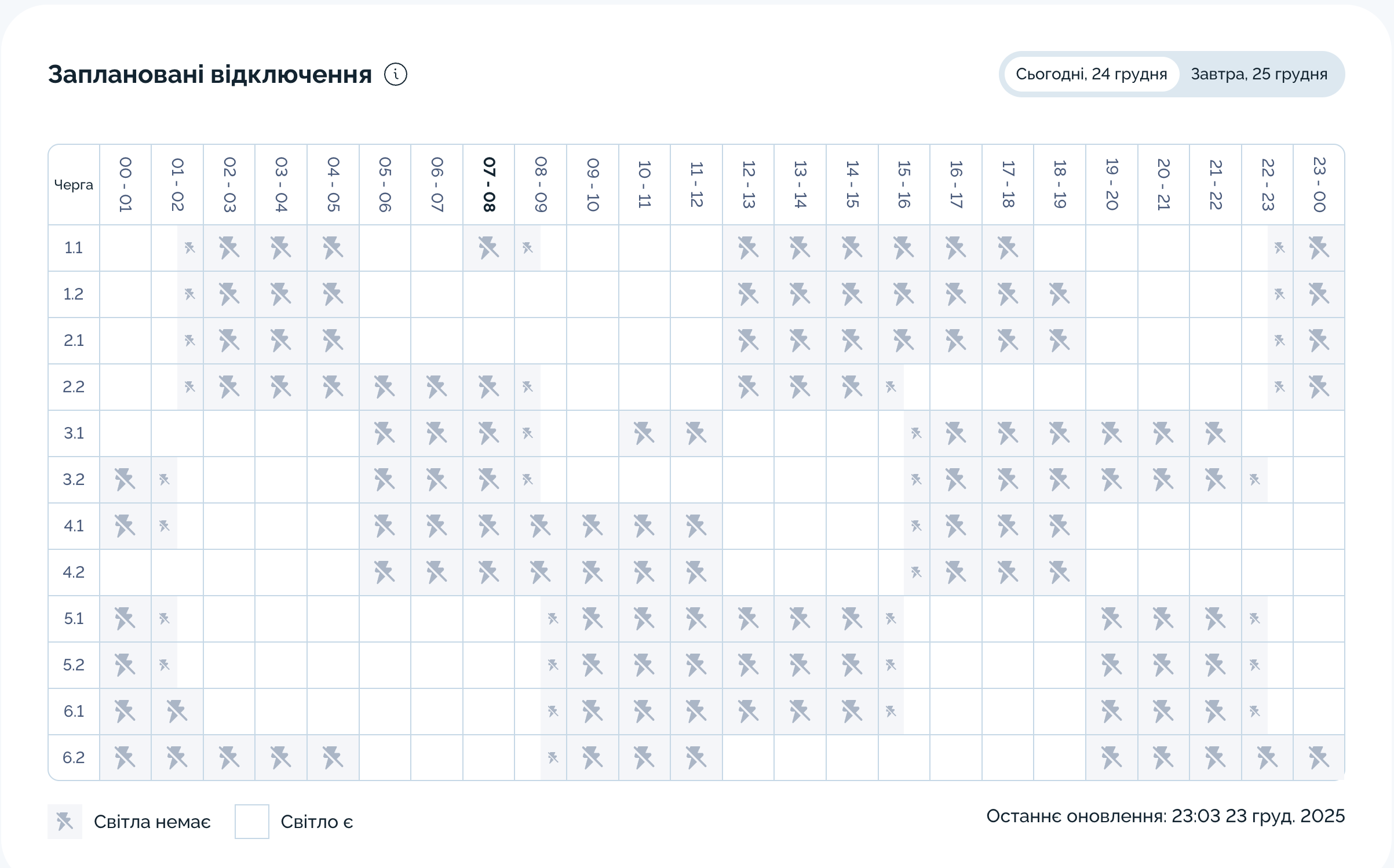Image resolution: width=1394 pixels, height=868 pixels.
Task: Select the Сьогодні, 24 грудня tab
Action: pos(1091,74)
